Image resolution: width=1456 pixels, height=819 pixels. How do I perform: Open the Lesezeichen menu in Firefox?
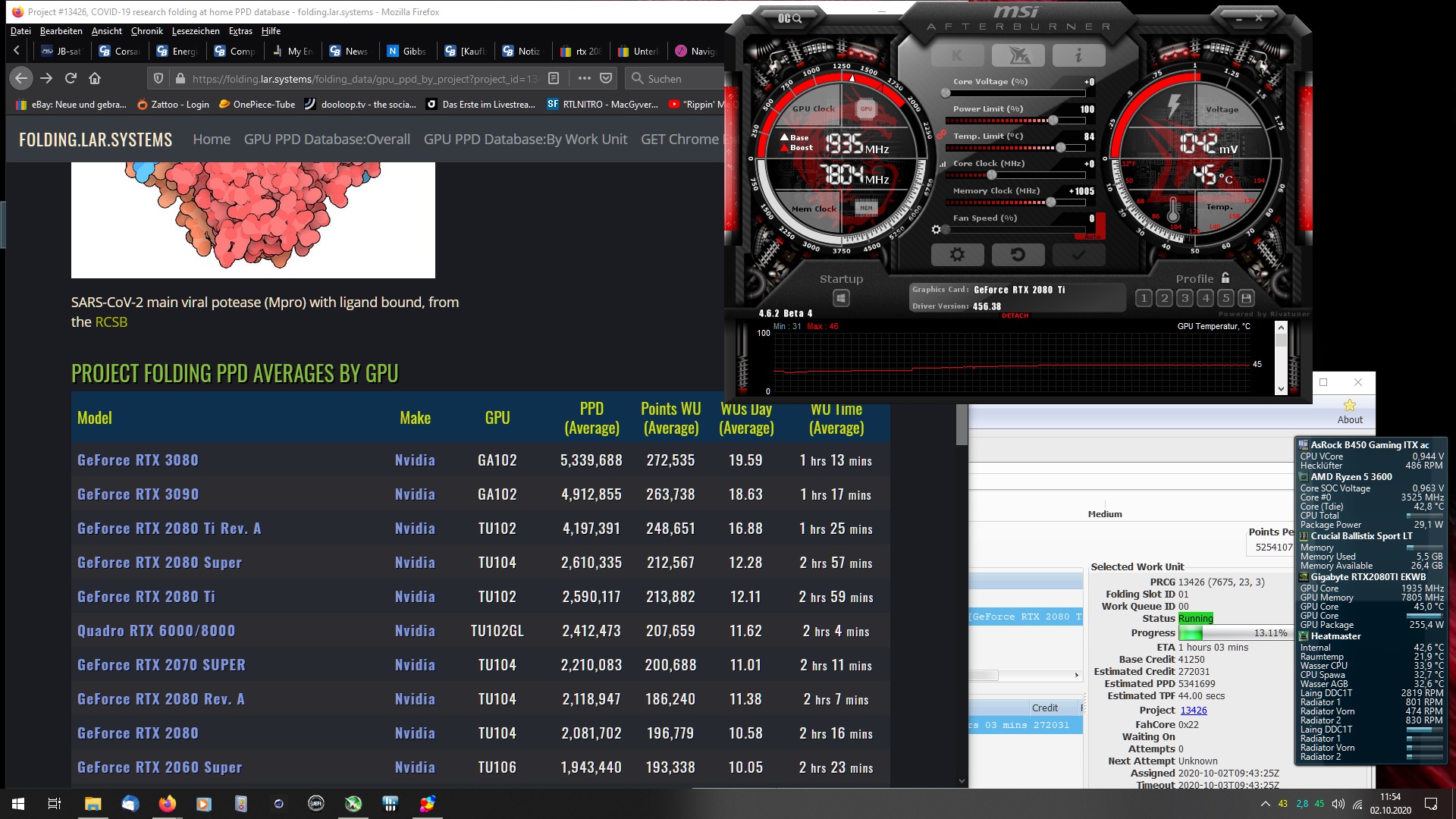[196, 31]
